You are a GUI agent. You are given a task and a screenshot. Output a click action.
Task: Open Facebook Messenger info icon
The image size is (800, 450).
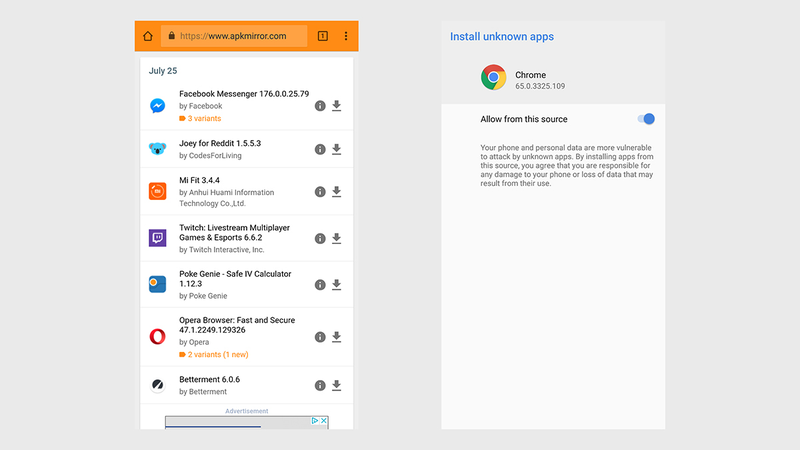[x=320, y=106]
